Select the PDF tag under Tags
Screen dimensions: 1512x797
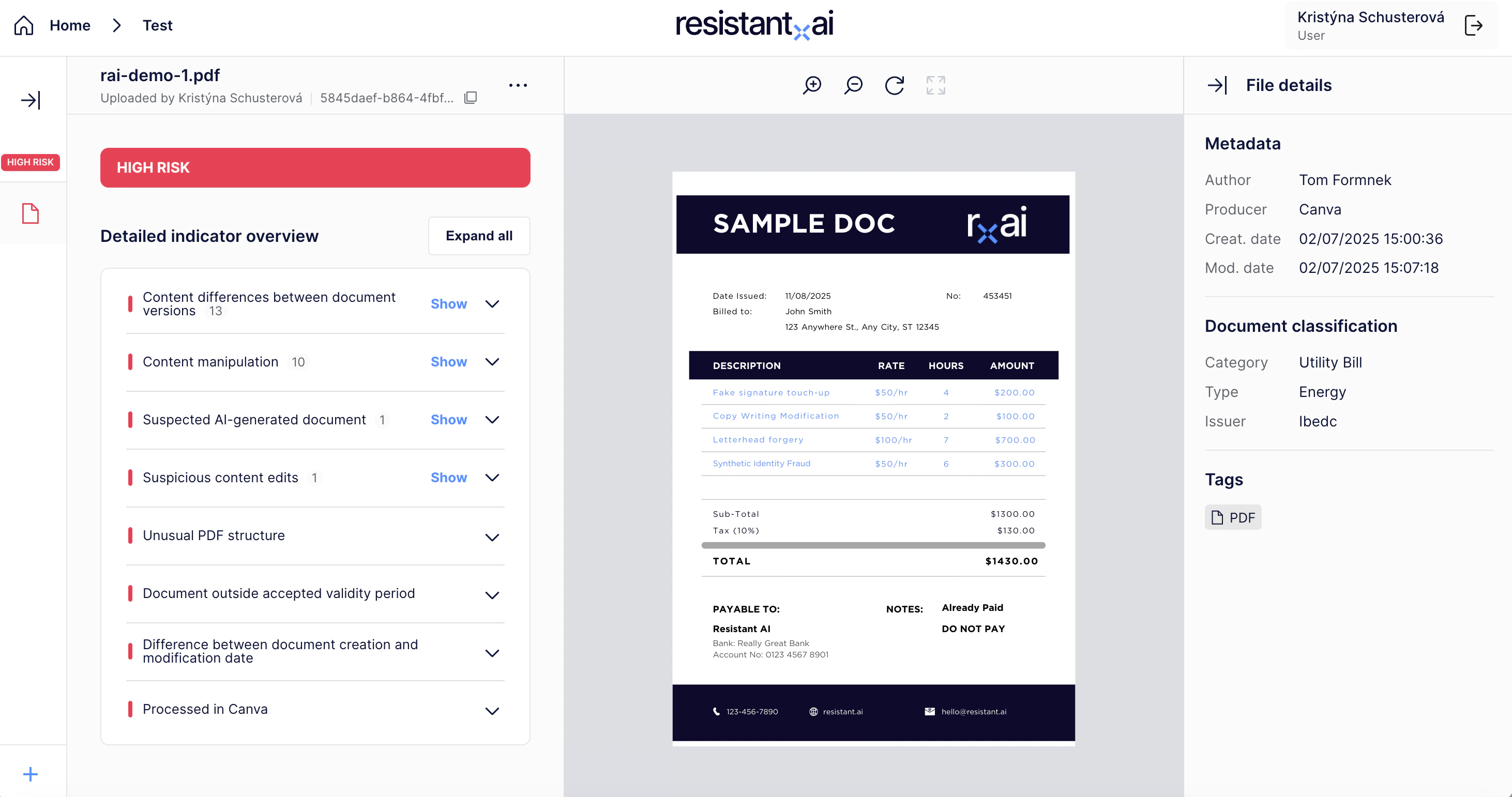click(1233, 517)
